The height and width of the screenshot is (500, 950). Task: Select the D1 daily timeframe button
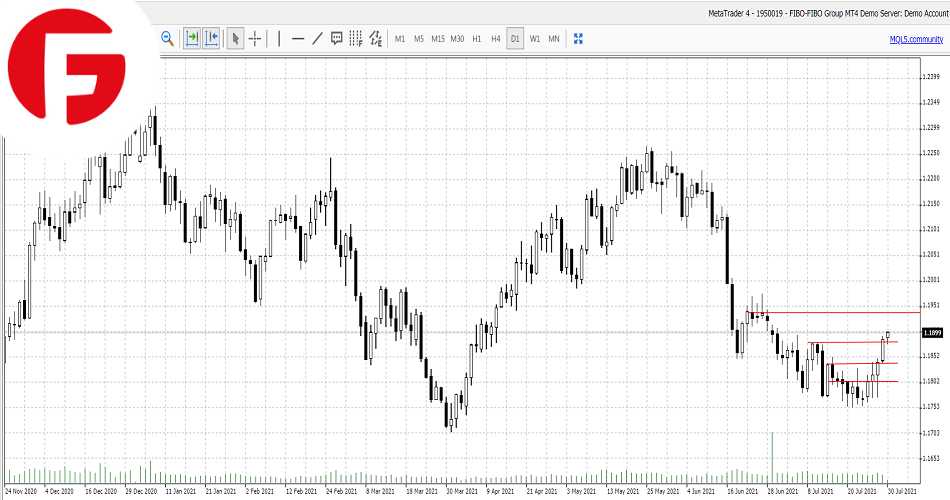[x=515, y=39]
